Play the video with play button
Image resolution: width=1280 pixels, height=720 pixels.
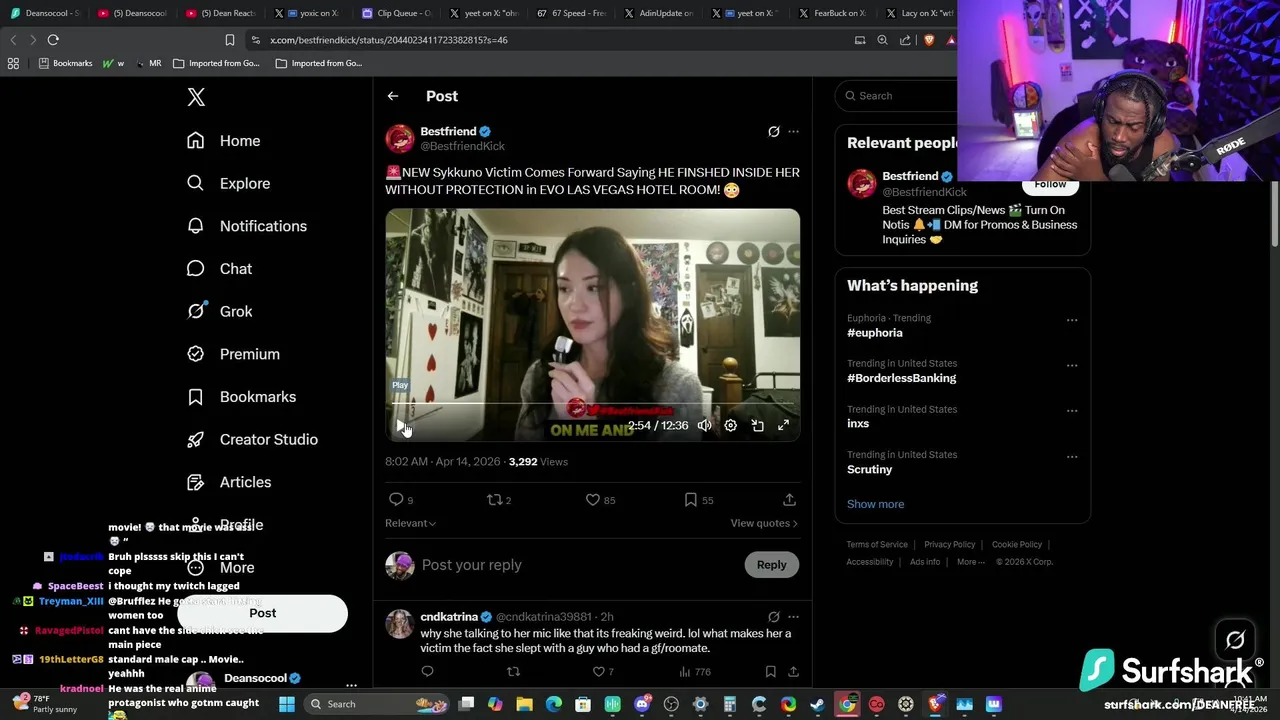(401, 426)
